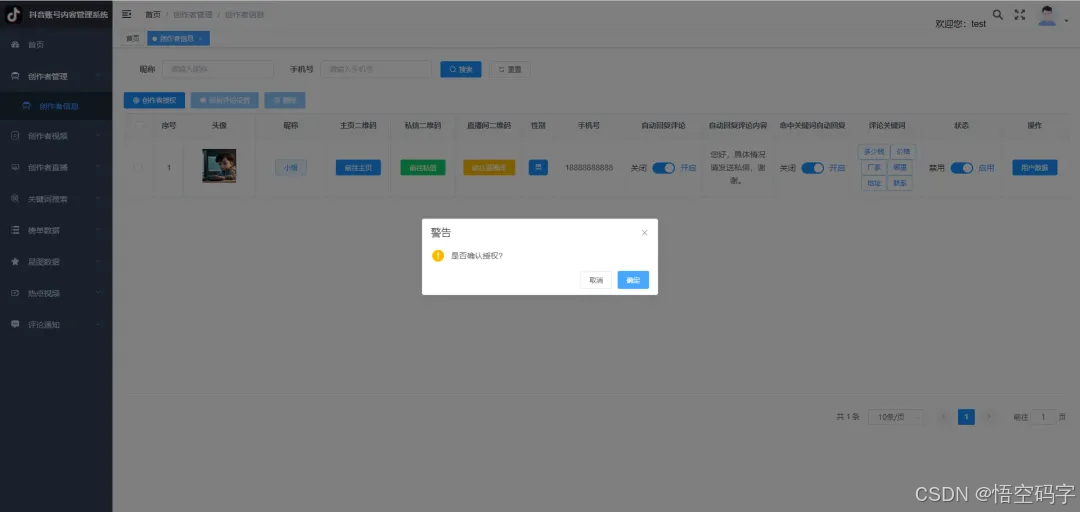This screenshot has height=512, width=1080.
Task: Click the 多少钱 keyword tag
Action: click(x=873, y=152)
